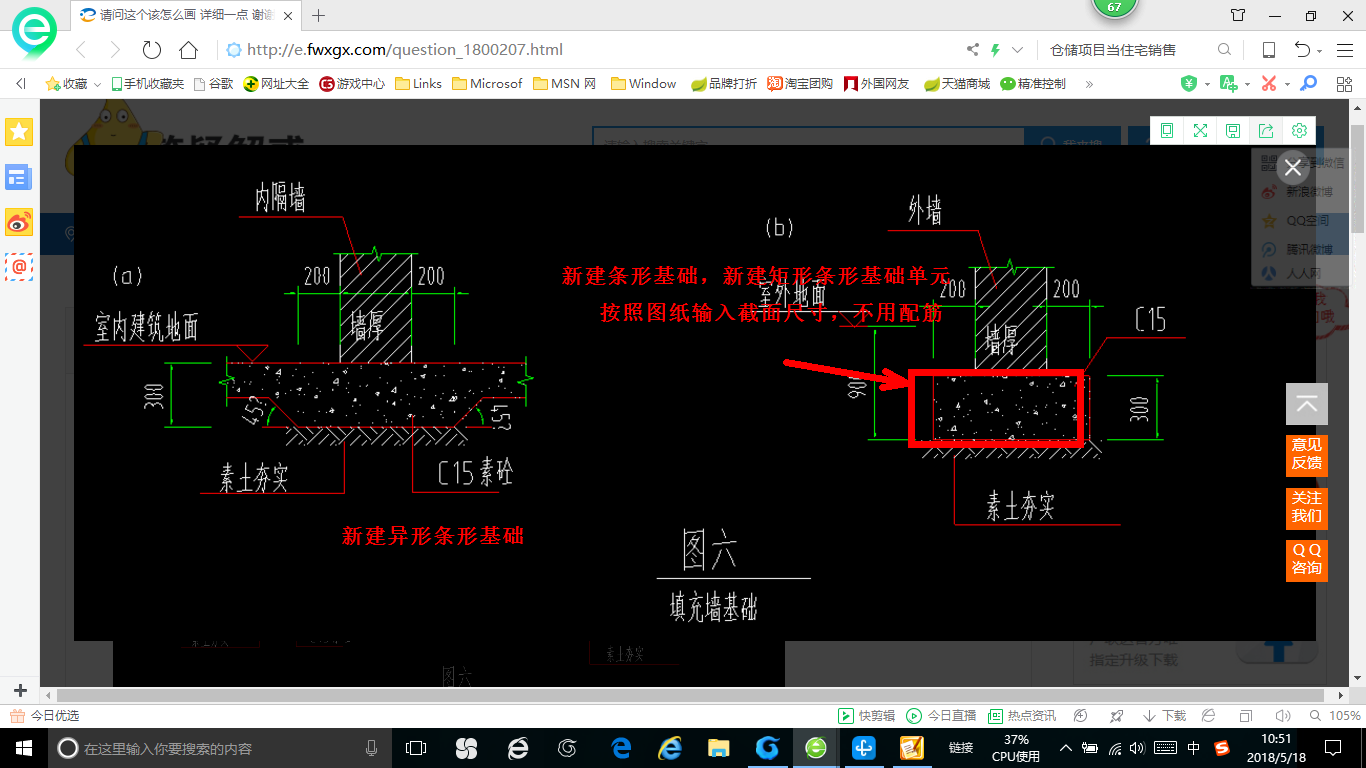Open 快剪辑 in status bar
This screenshot has width=1366, height=768.
[866, 716]
